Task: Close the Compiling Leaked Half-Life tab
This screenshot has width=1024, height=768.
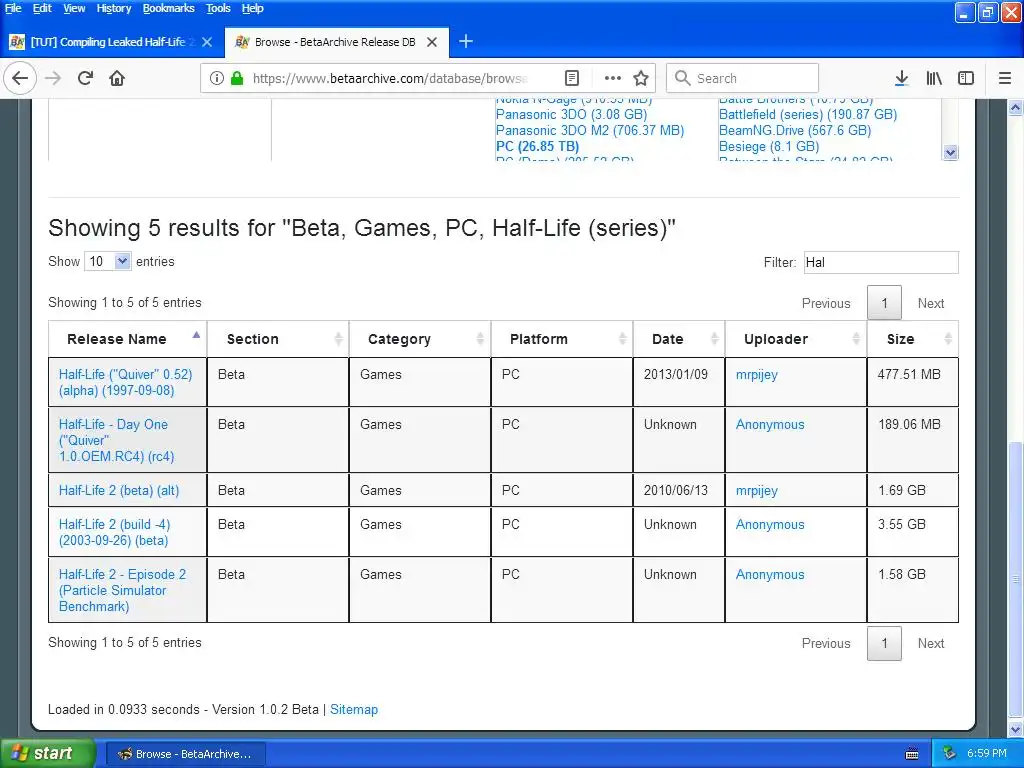Action: point(207,42)
